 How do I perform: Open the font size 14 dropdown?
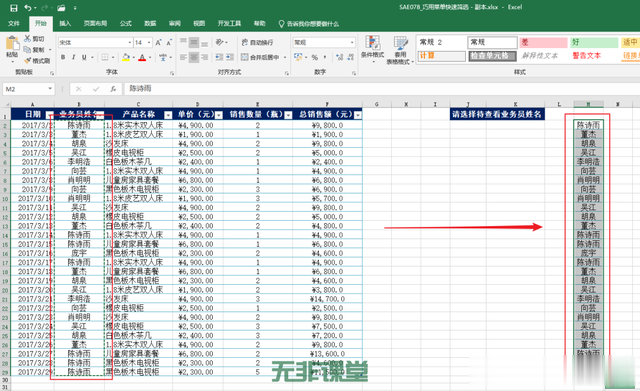[x=149, y=42]
